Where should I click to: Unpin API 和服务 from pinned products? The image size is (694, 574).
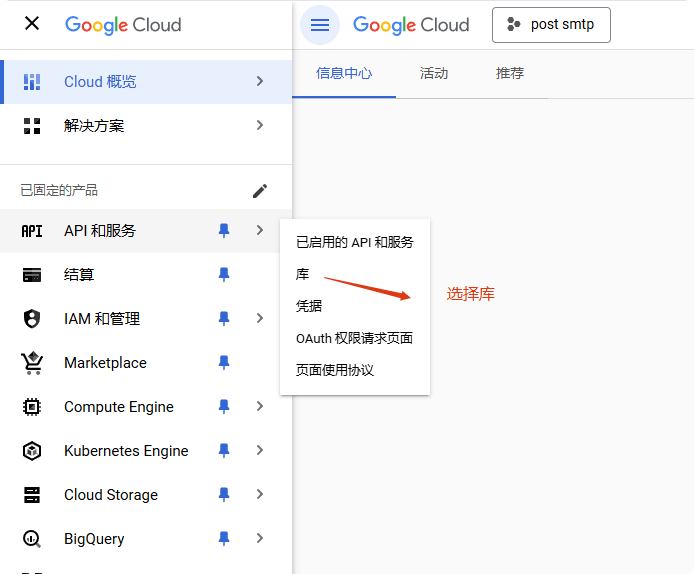(x=224, y=231)
